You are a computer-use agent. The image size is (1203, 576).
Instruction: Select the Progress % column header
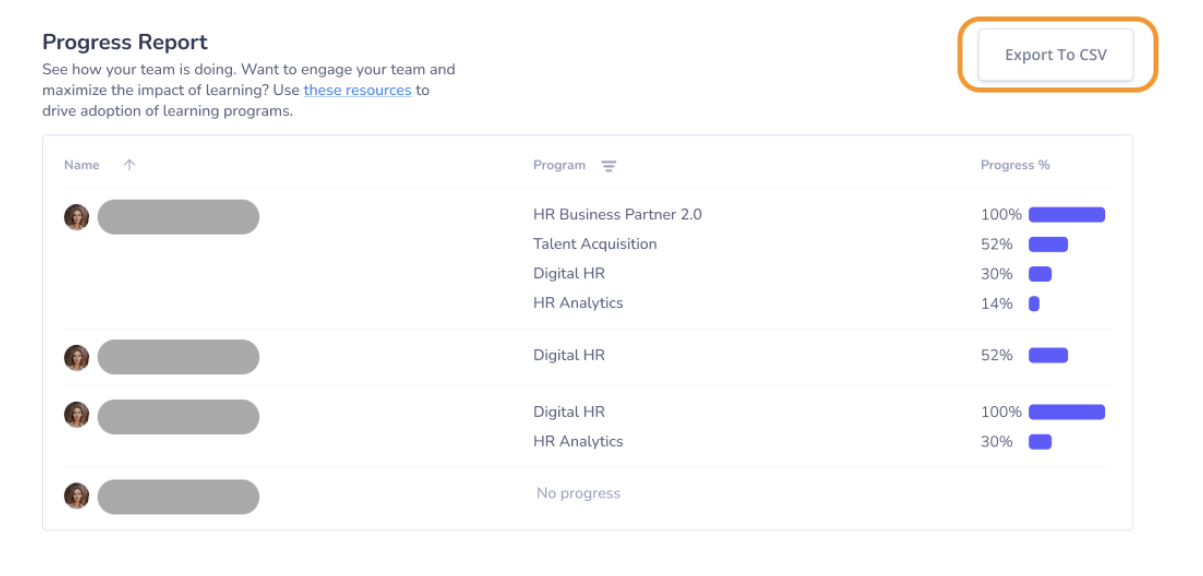point(1015,165)
